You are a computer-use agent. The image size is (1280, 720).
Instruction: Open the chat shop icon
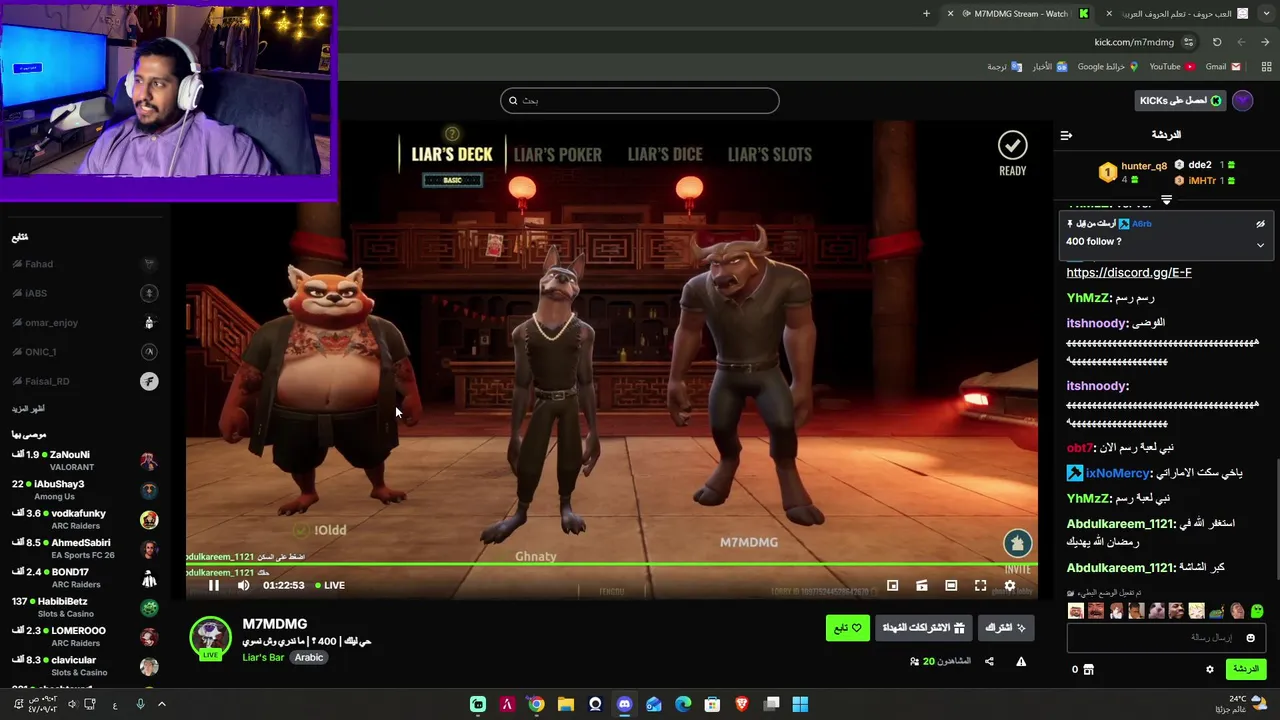[1088, 669]
